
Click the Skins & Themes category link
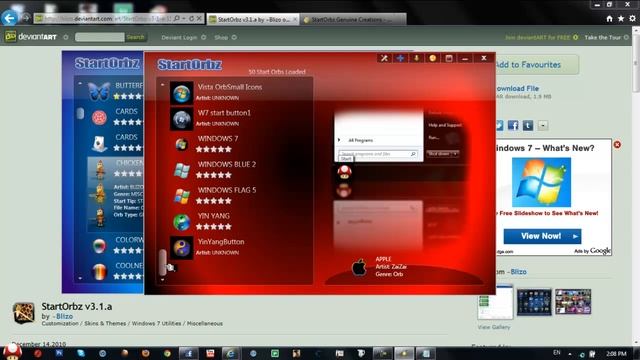click(105, 323)
